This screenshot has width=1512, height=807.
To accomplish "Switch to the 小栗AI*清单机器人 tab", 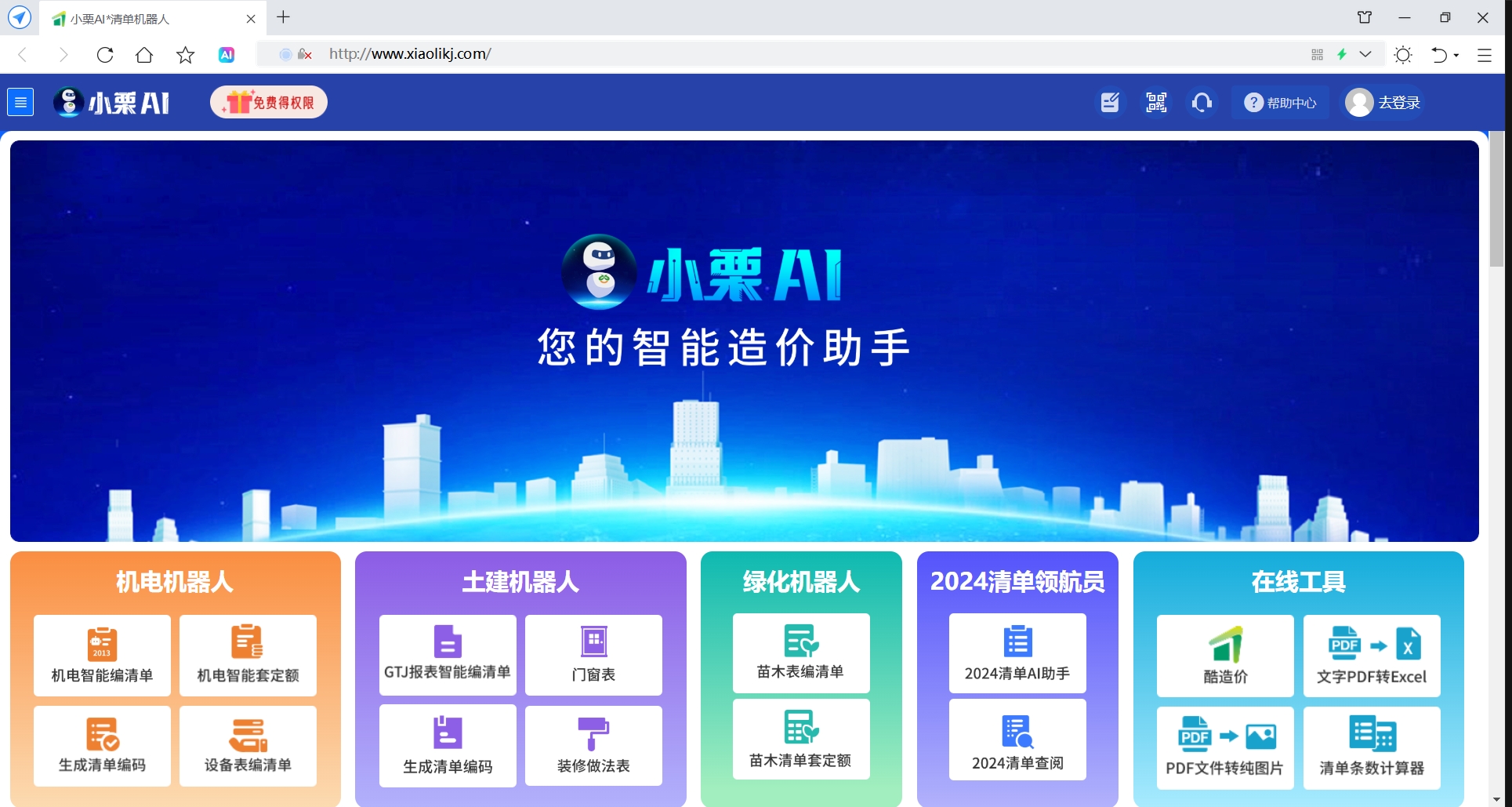I will click(149, 19).
